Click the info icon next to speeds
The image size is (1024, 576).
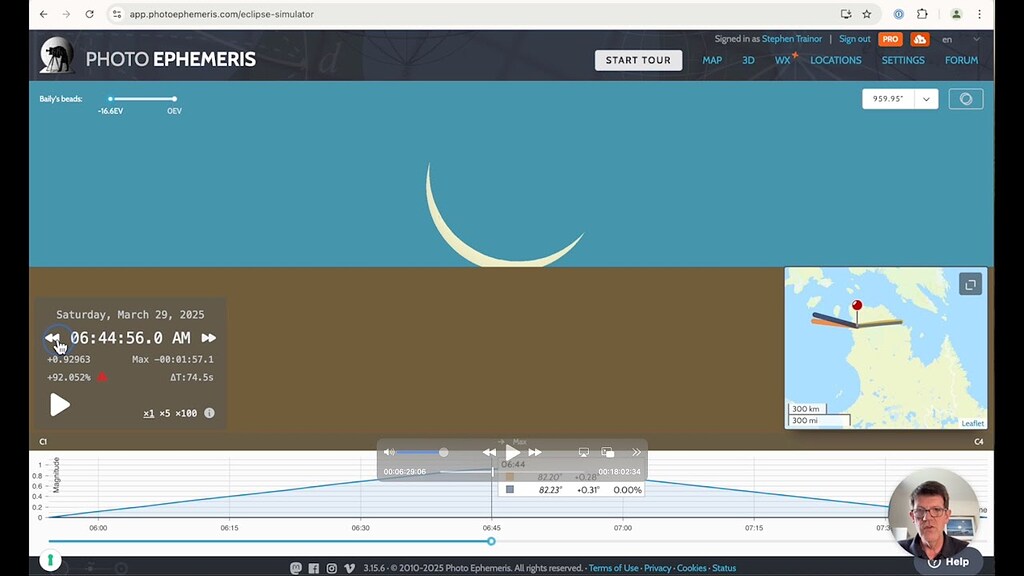tap(209, 413)
